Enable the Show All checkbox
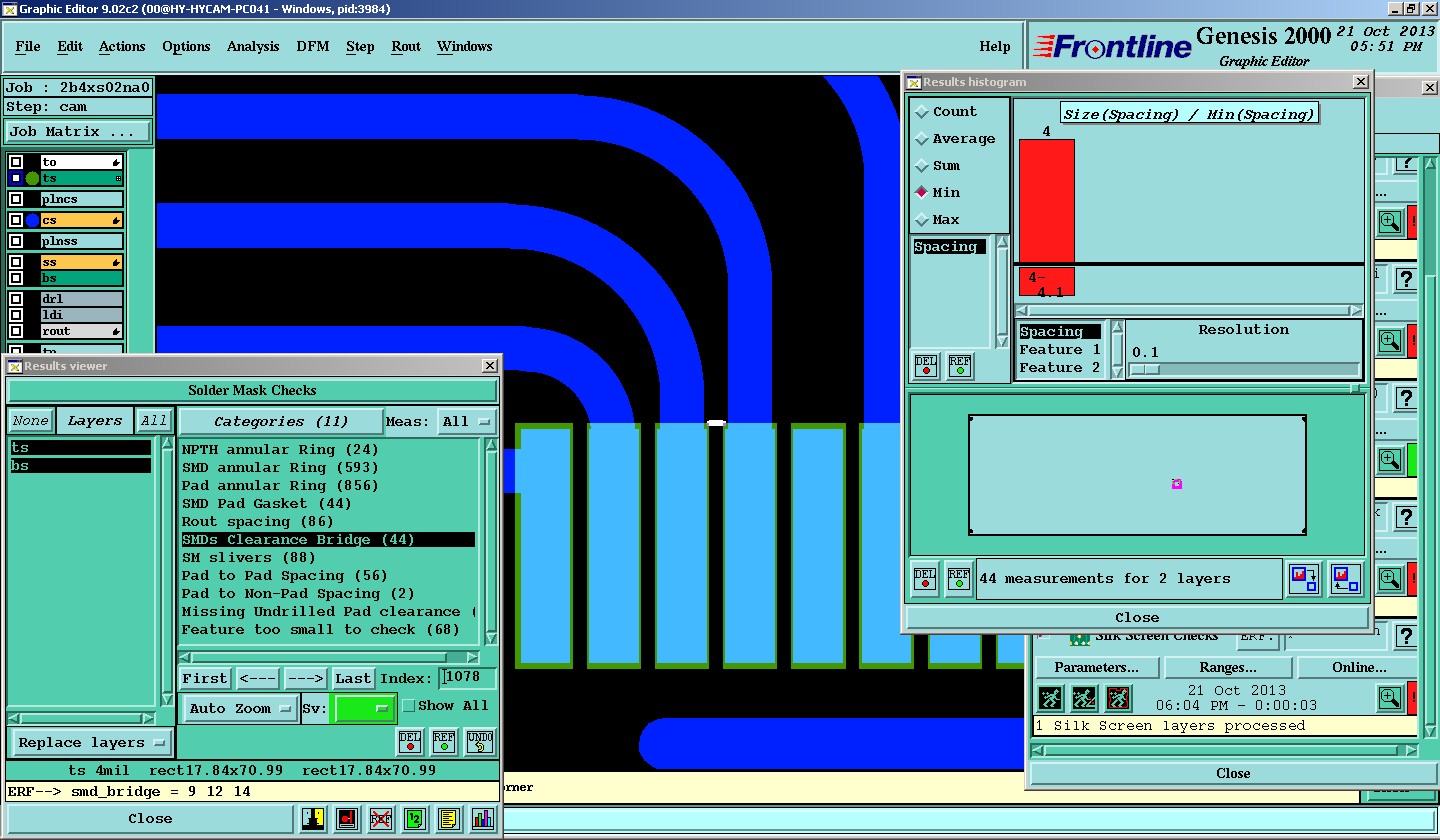This screenshot has height=840, width=1440. point(408,706)
